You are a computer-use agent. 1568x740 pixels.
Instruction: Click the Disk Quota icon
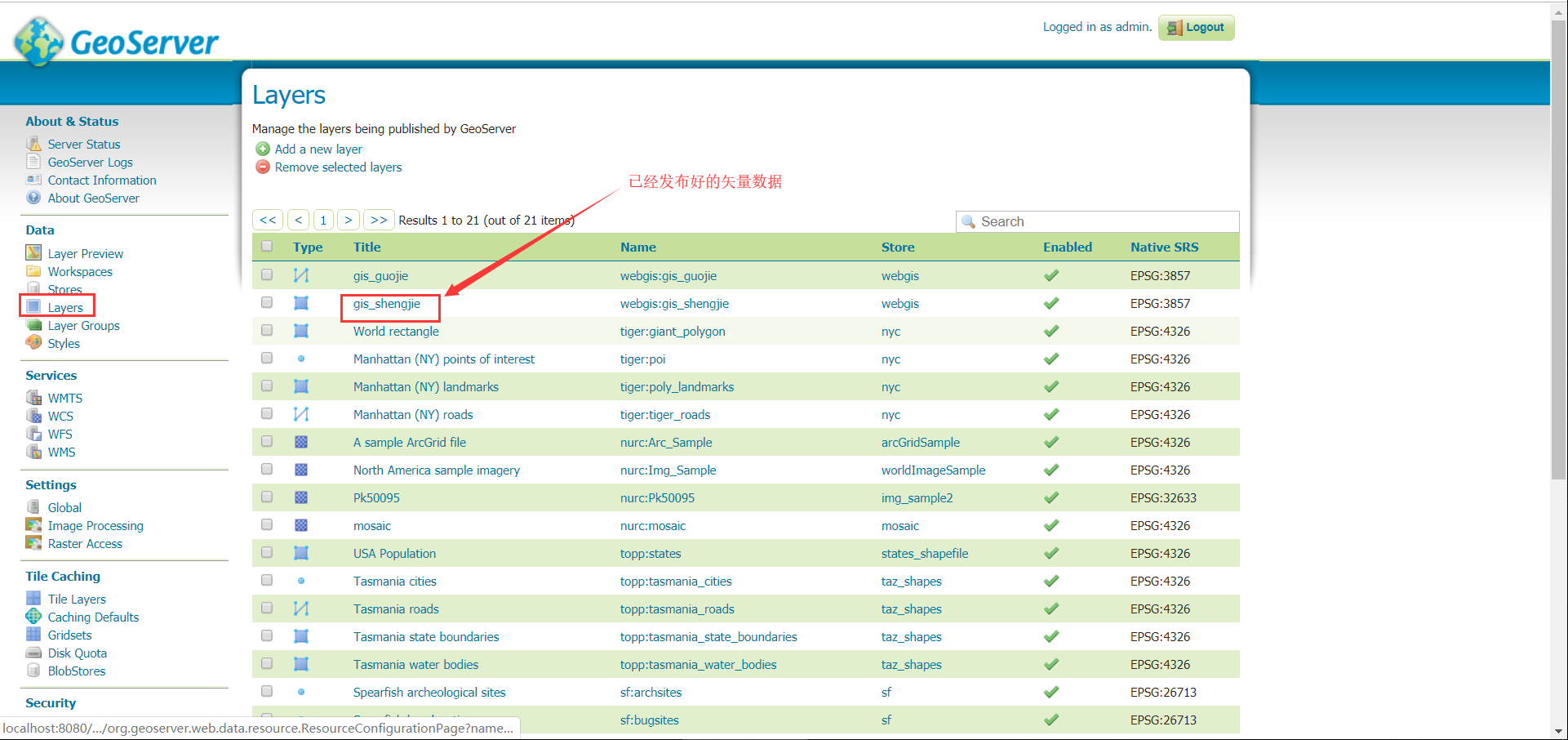[33, 653]
